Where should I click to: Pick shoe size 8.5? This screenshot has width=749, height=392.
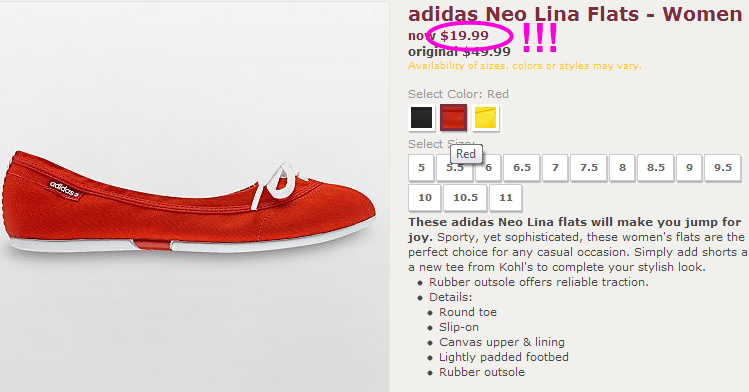pos(655,168)
